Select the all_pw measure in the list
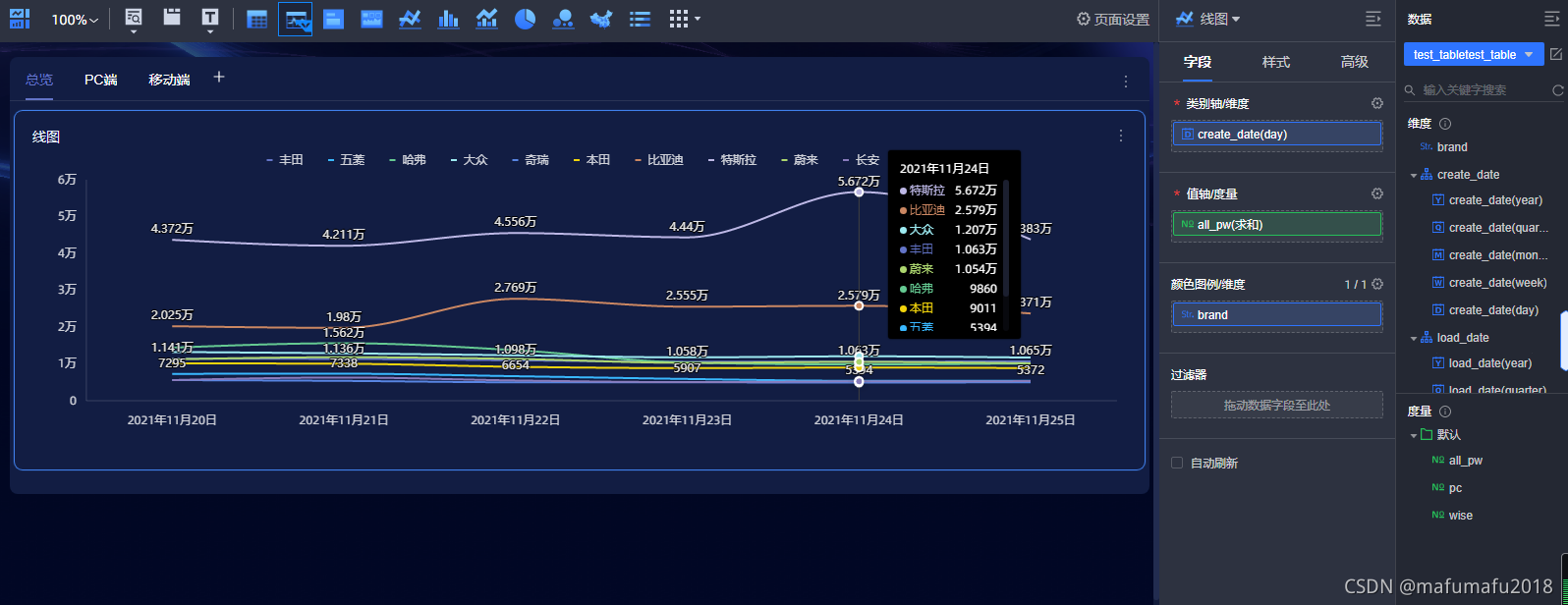 coord(1458,460)
